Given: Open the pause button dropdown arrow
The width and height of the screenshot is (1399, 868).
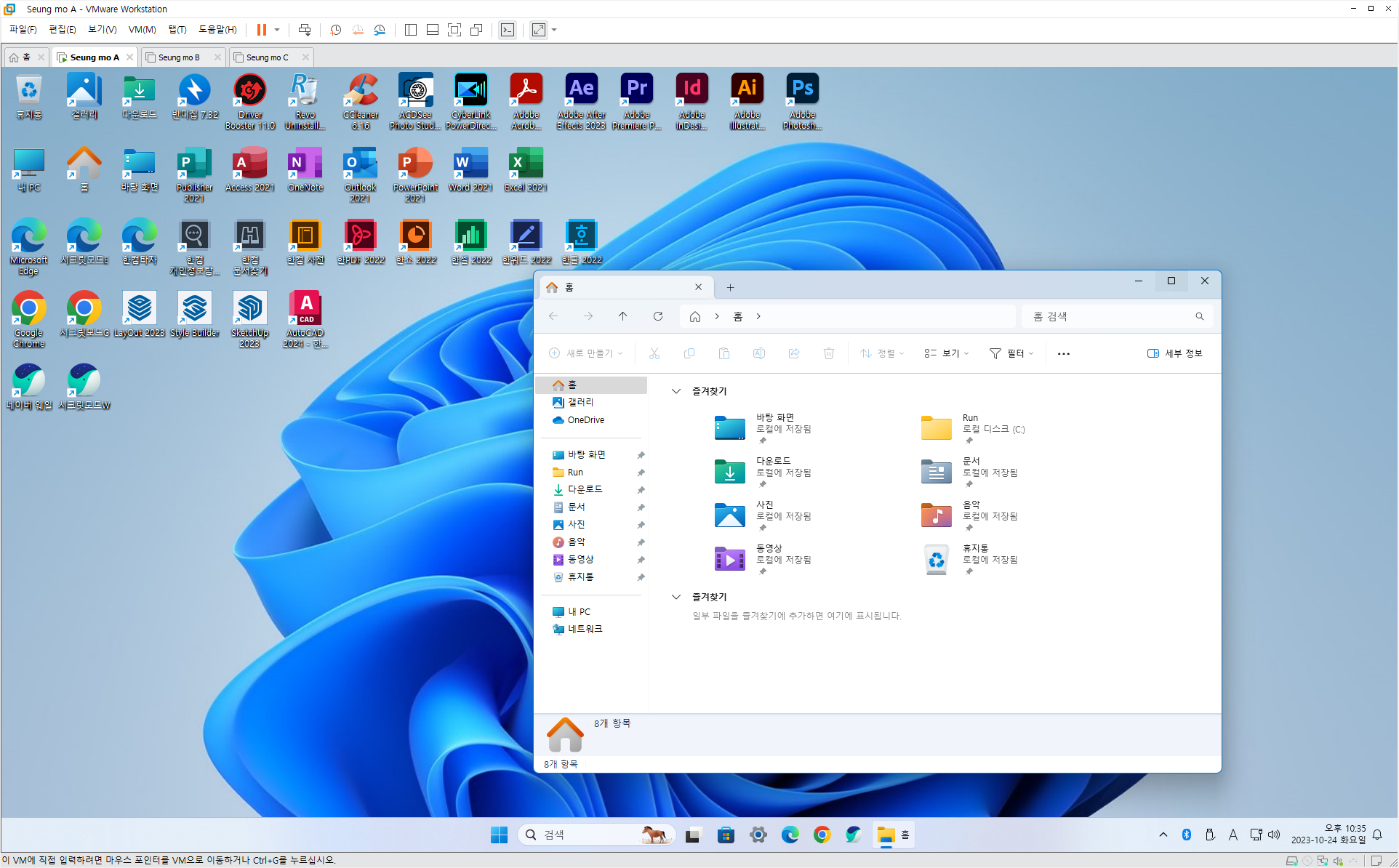Looking at the screenshot, I should coord(277,30).
